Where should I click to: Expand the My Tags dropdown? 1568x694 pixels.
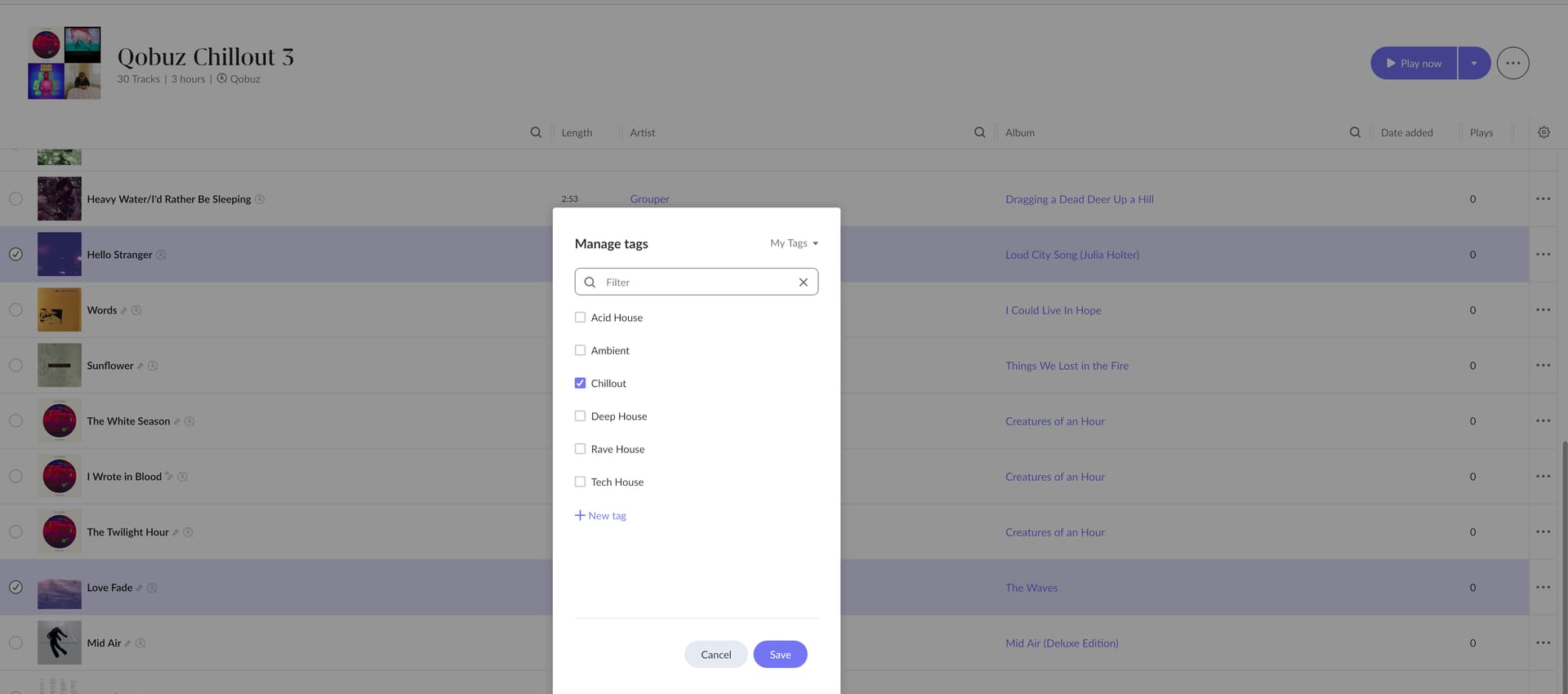coord(794,243)
